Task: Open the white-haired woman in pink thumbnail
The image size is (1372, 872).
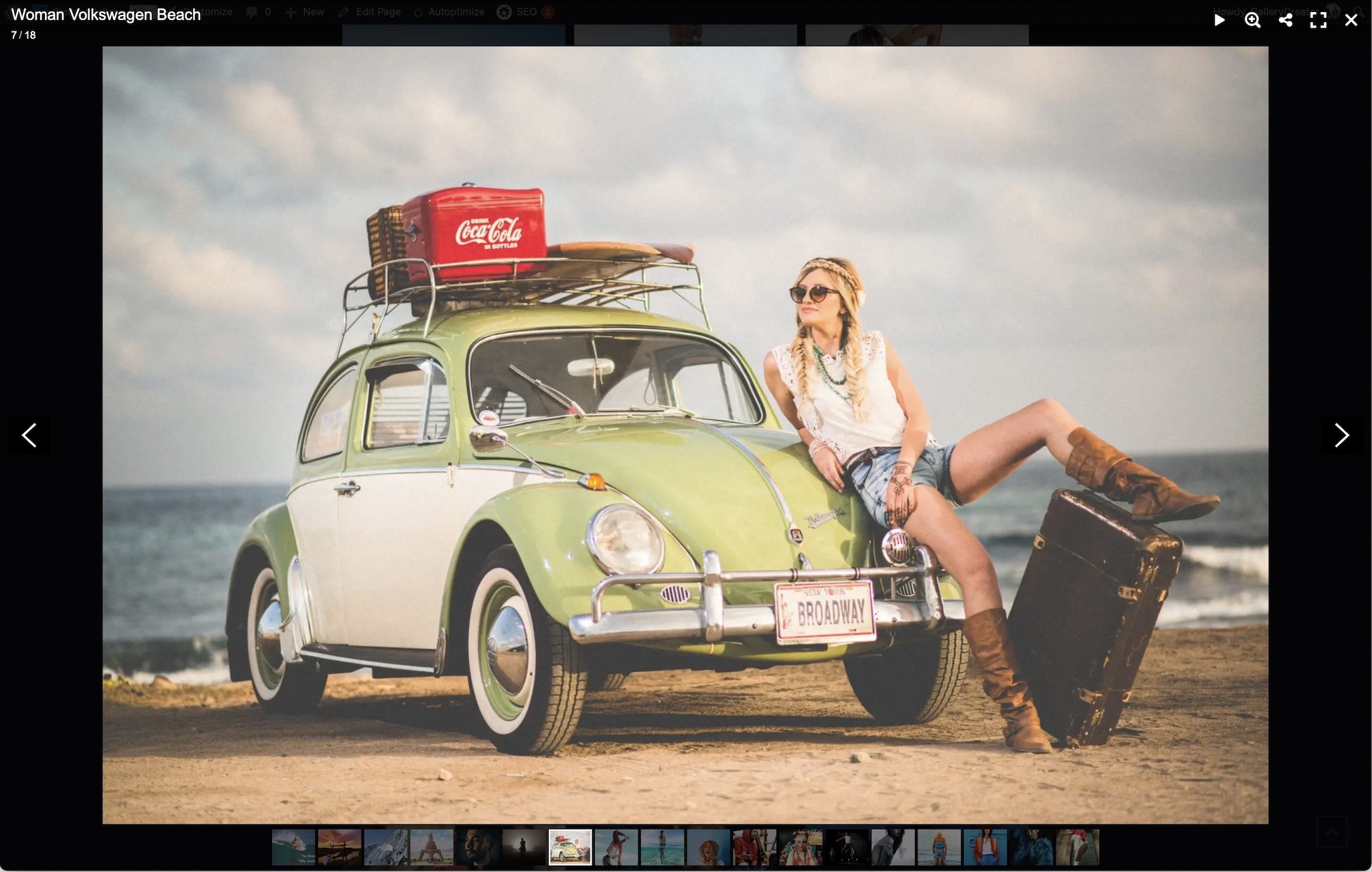Action: tap(801, 847)
